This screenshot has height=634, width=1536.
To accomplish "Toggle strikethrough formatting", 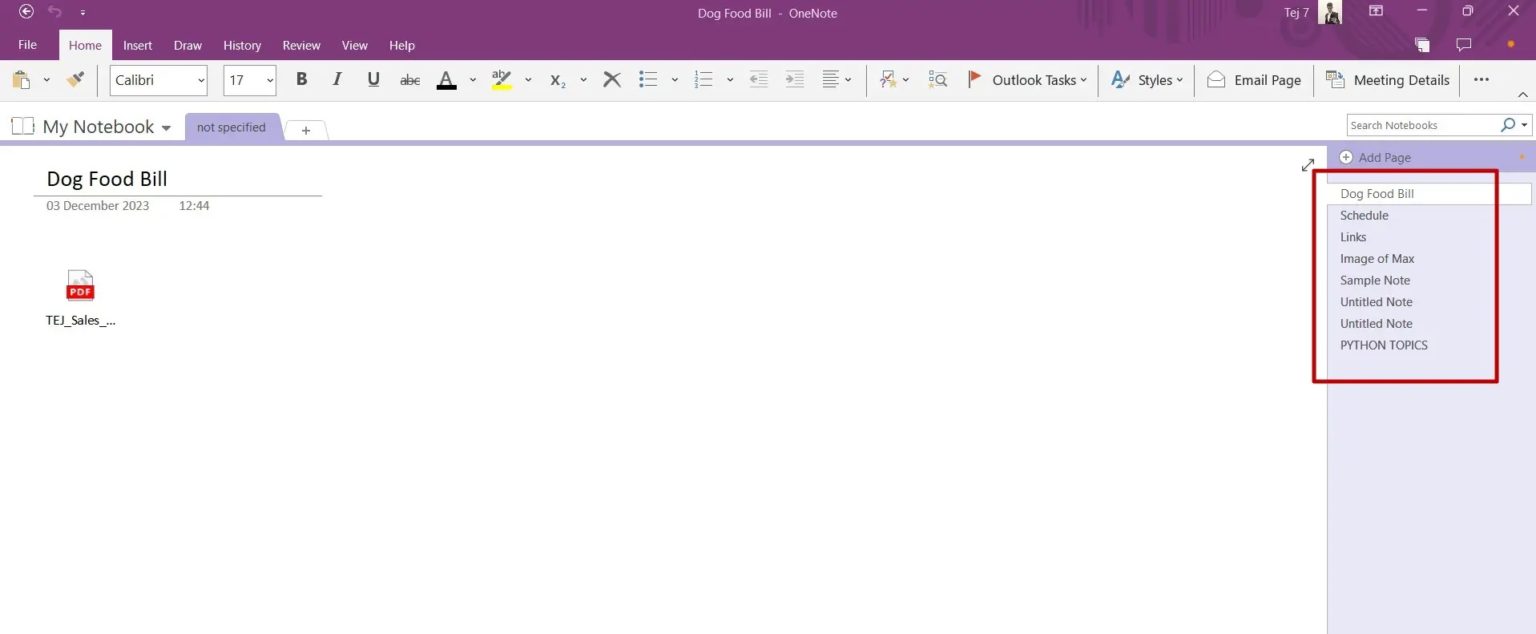I will tap(409, 79).
